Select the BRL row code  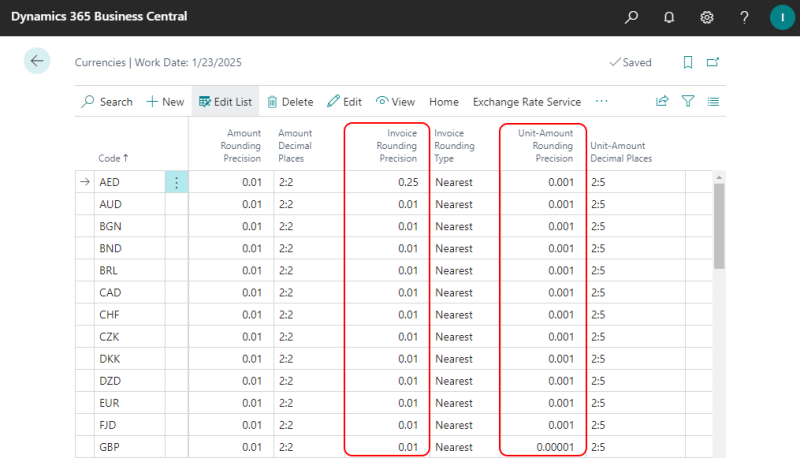pos(108,270)
